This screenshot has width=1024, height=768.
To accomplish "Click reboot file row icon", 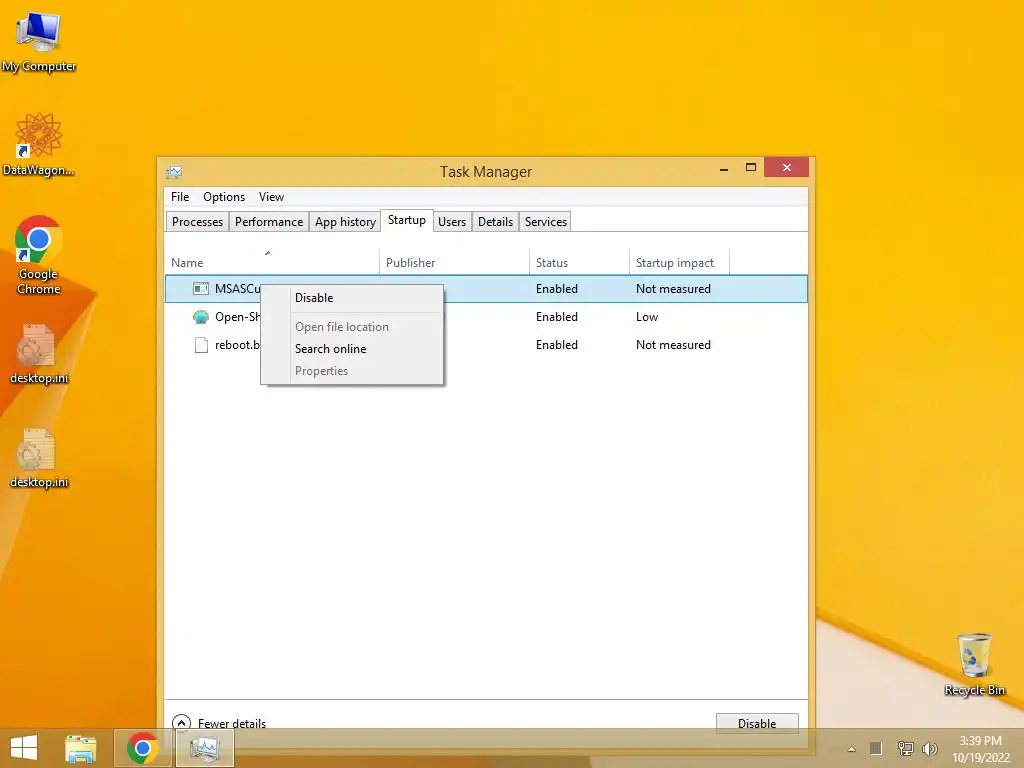I will point(201,345).
